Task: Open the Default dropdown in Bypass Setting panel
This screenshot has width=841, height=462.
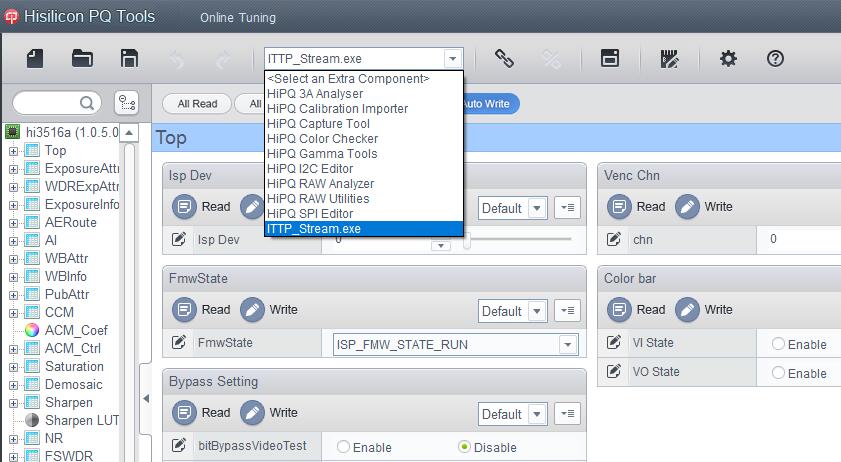Action: [537, 414]
